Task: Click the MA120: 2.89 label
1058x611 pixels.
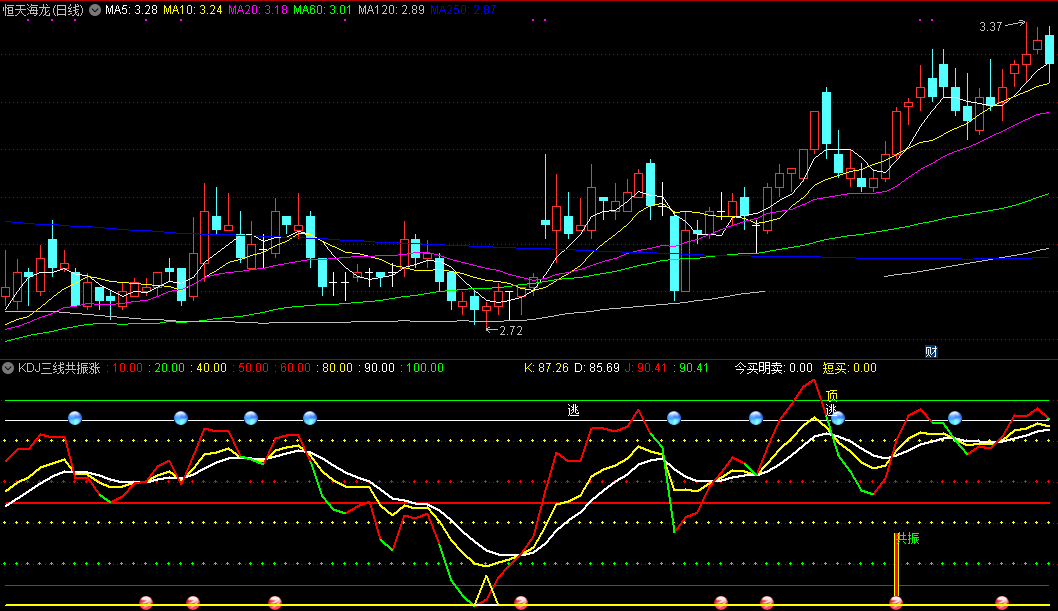Action: point(391,10)
